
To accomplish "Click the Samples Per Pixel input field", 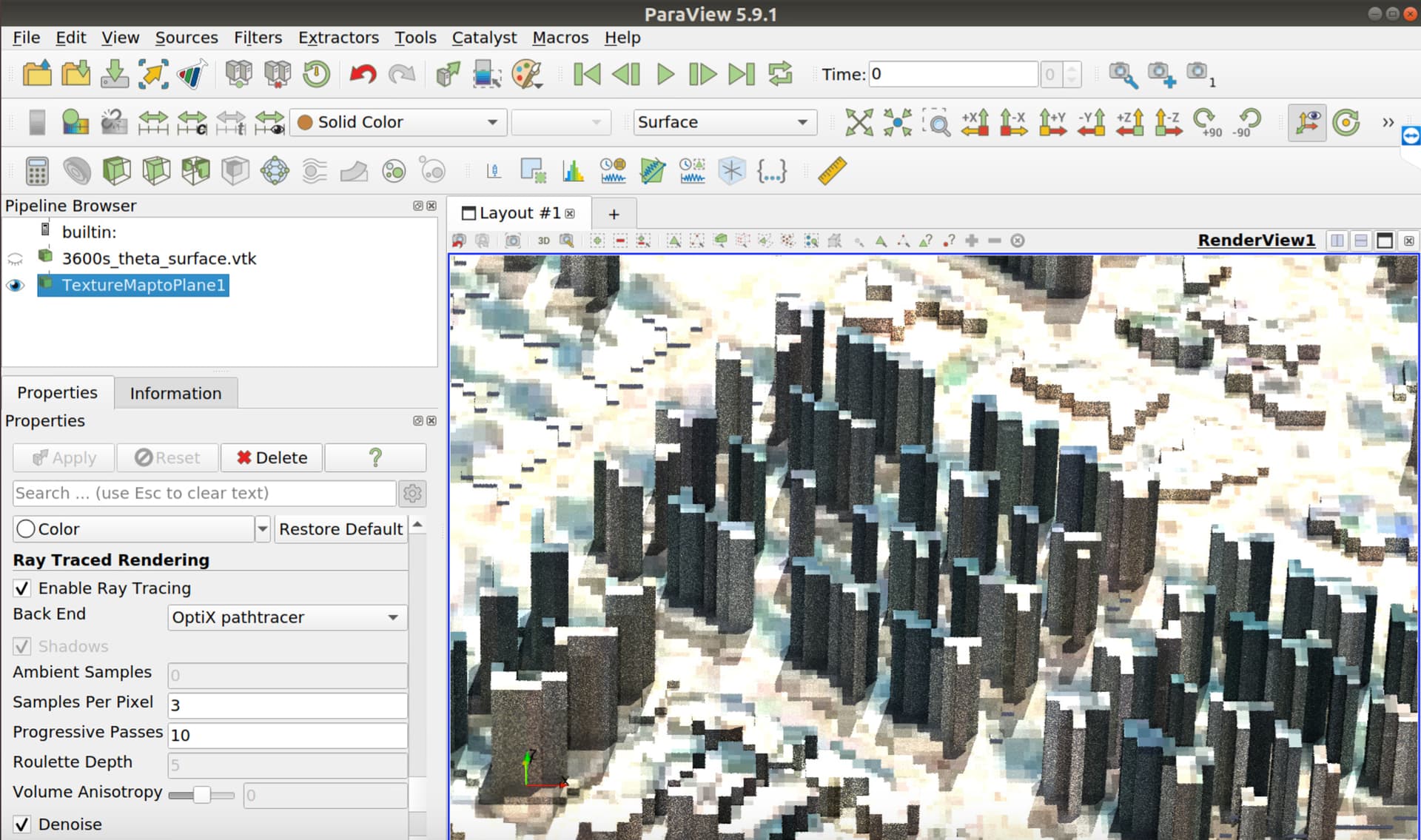I will click(x=287, y=705).
